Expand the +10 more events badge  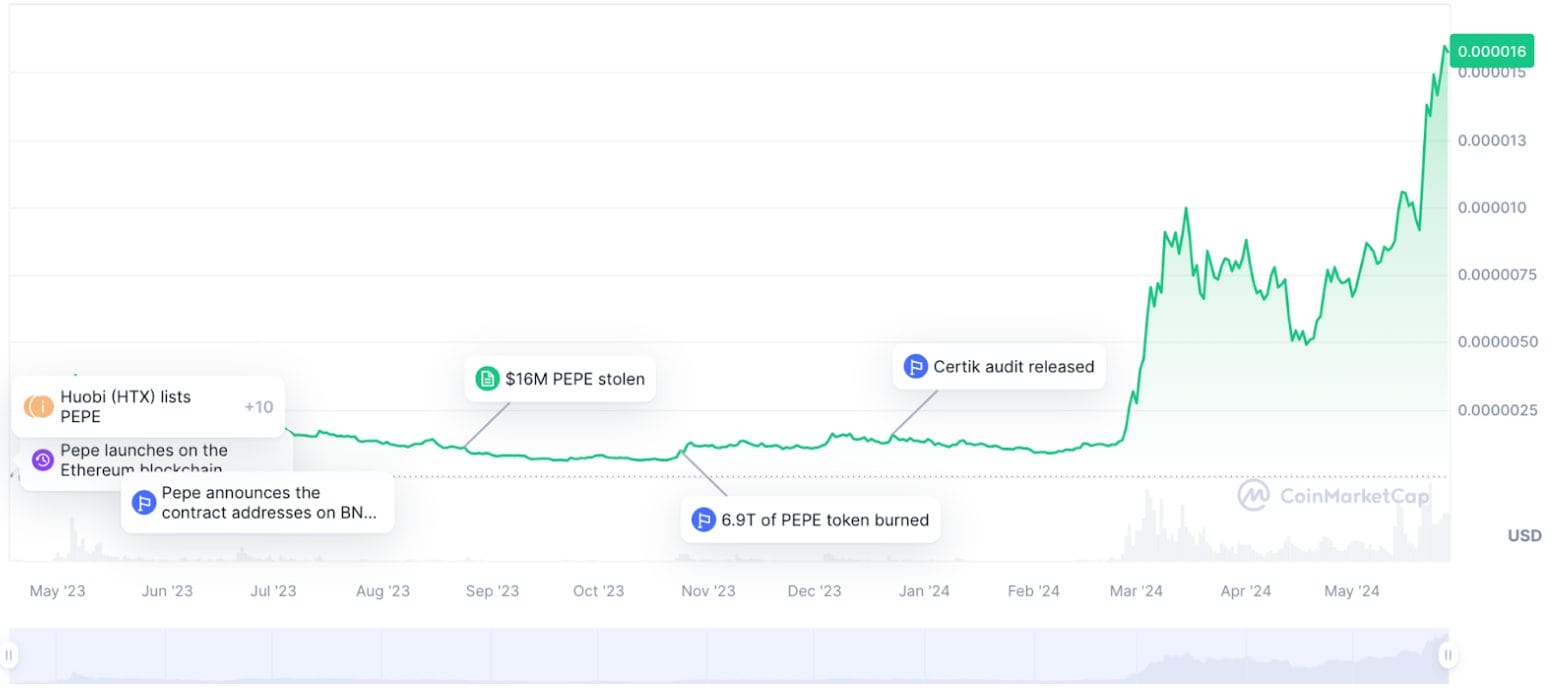pos(258,407)
